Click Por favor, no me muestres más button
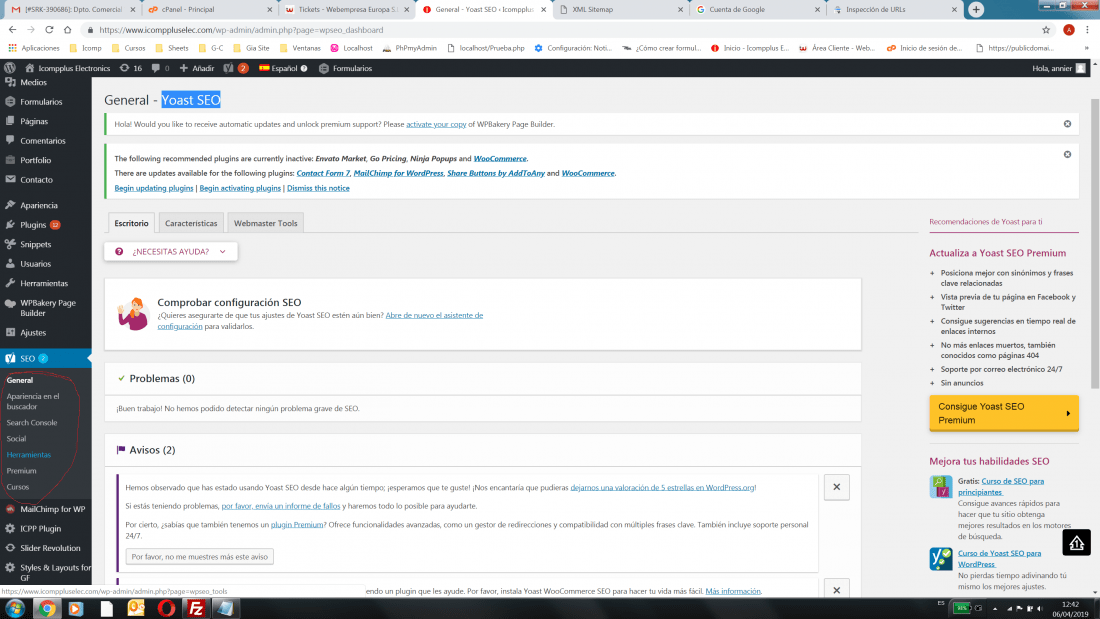The image size is (1100, 619). pyautogui.click(x=199, y=557)
